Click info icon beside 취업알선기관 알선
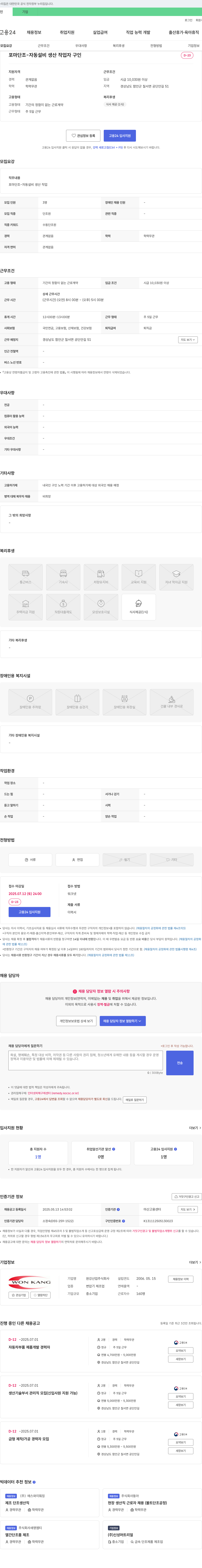This screenshot has width=202, height=1568. [x=114, y=1149]
